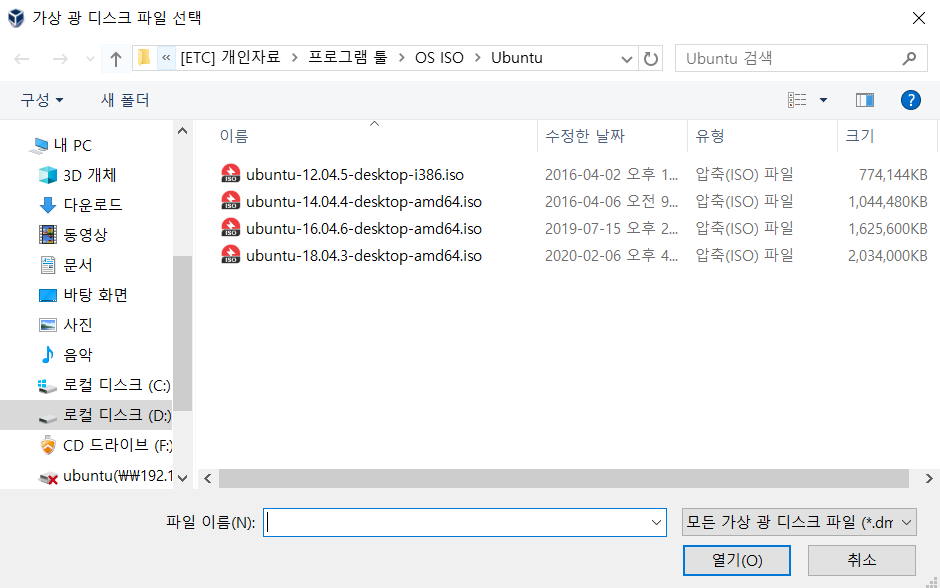The image size is (940, 588).
Task: Open the '[ETC] 개인자료' breadcrumb
Action: (x=230, y=58)
